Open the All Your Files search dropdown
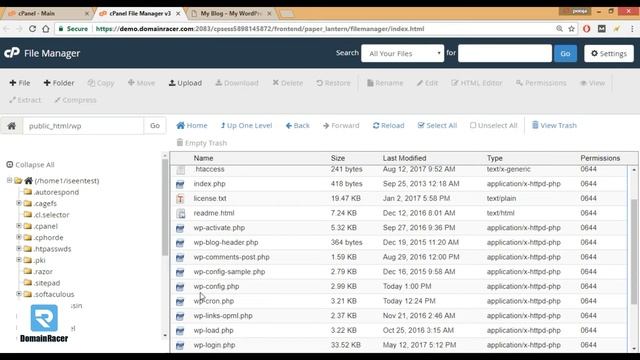Screen dimensions: 640x360 (x=402, y=53)
